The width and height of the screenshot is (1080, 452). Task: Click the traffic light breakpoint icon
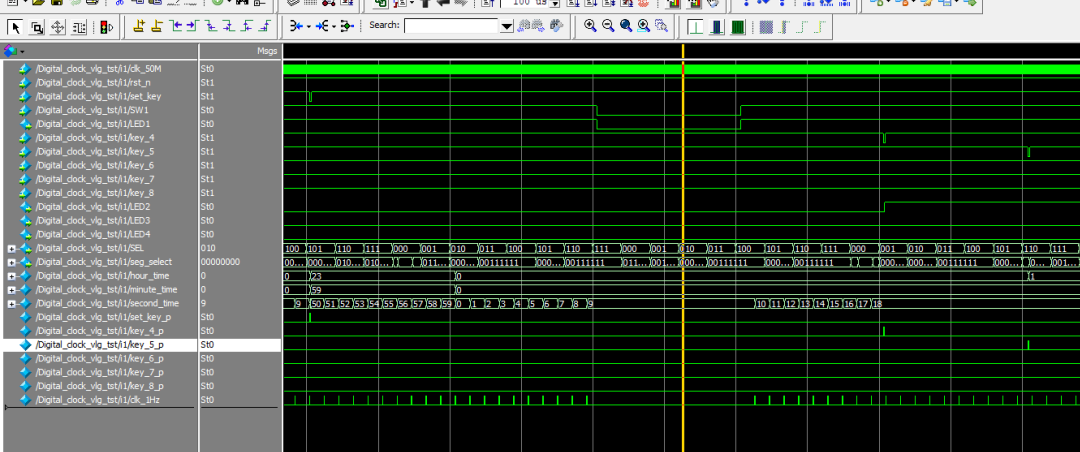pyautogui.click(x=106, y=27)
